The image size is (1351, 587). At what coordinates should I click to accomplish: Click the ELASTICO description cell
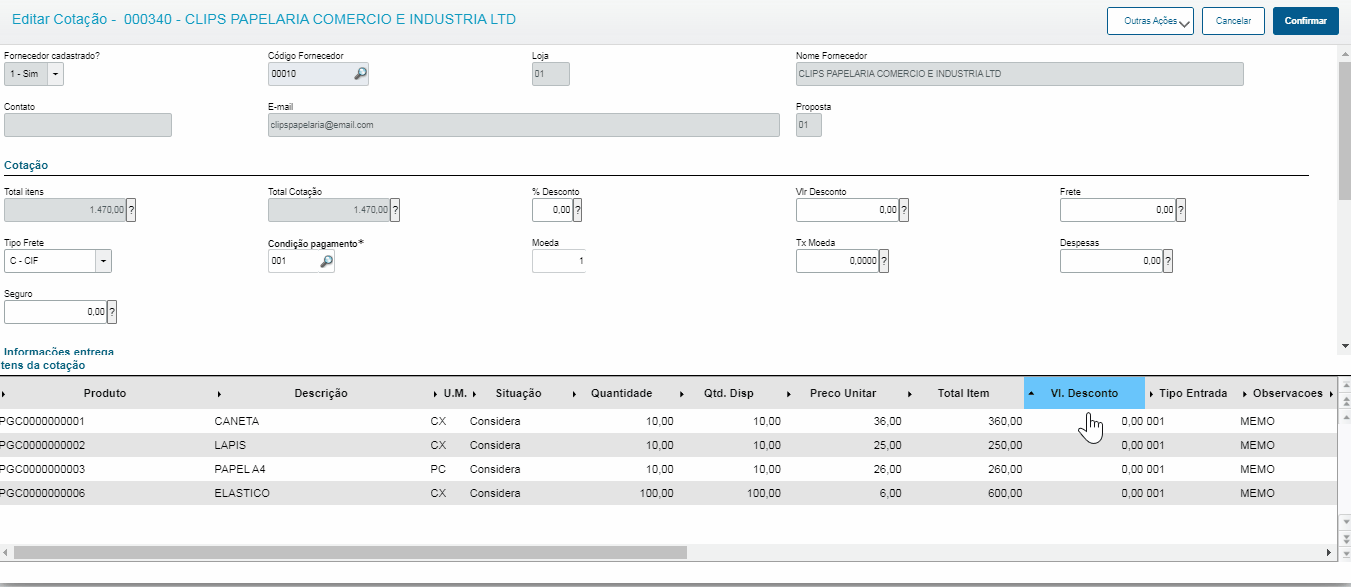click(321, 493)
